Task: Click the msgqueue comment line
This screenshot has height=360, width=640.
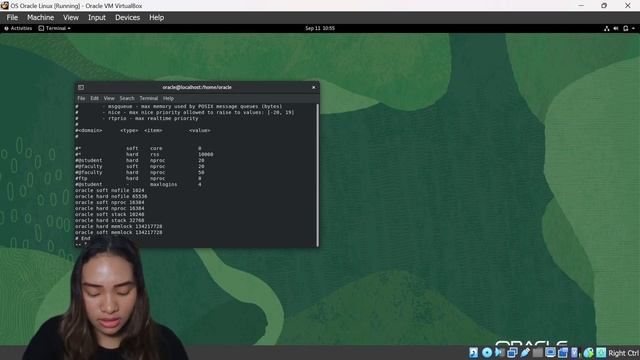Action: tap(179, 107)
